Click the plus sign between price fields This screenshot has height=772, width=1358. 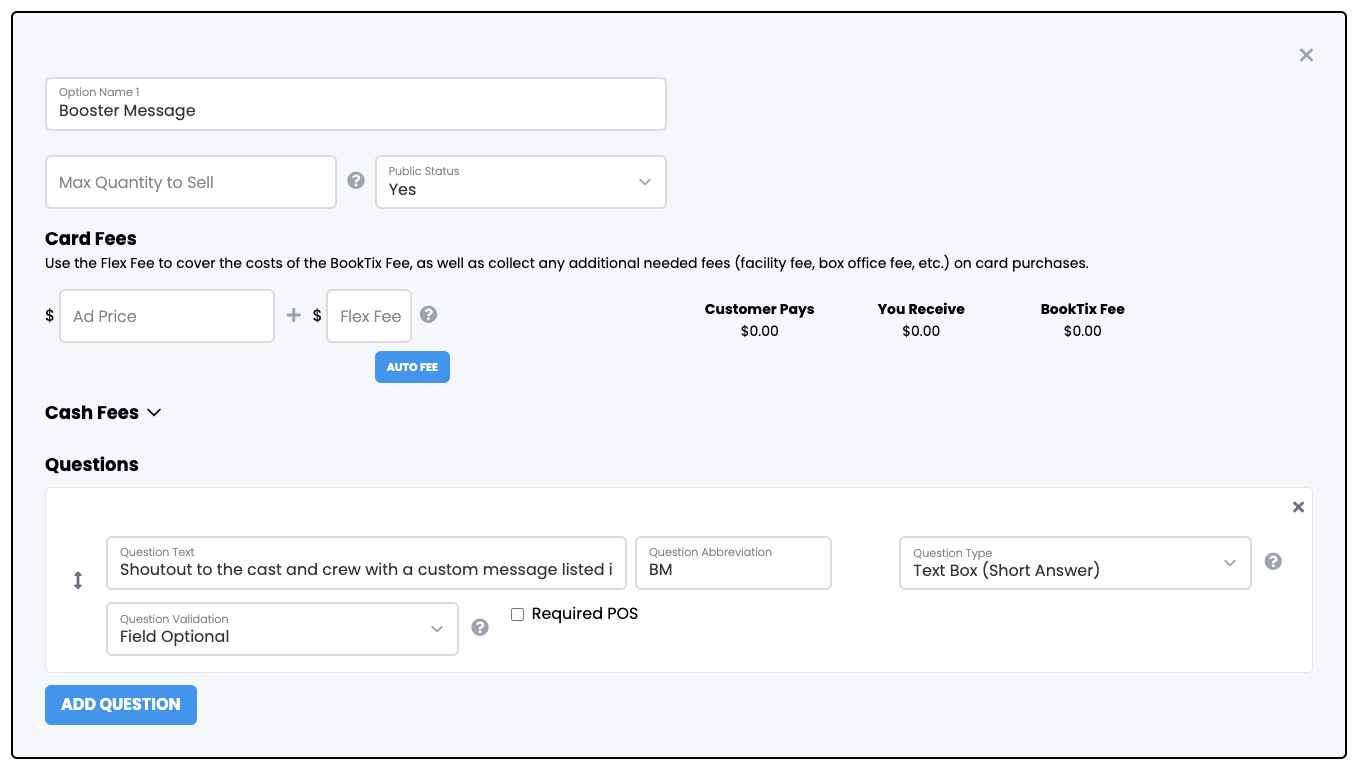point(293,316)
